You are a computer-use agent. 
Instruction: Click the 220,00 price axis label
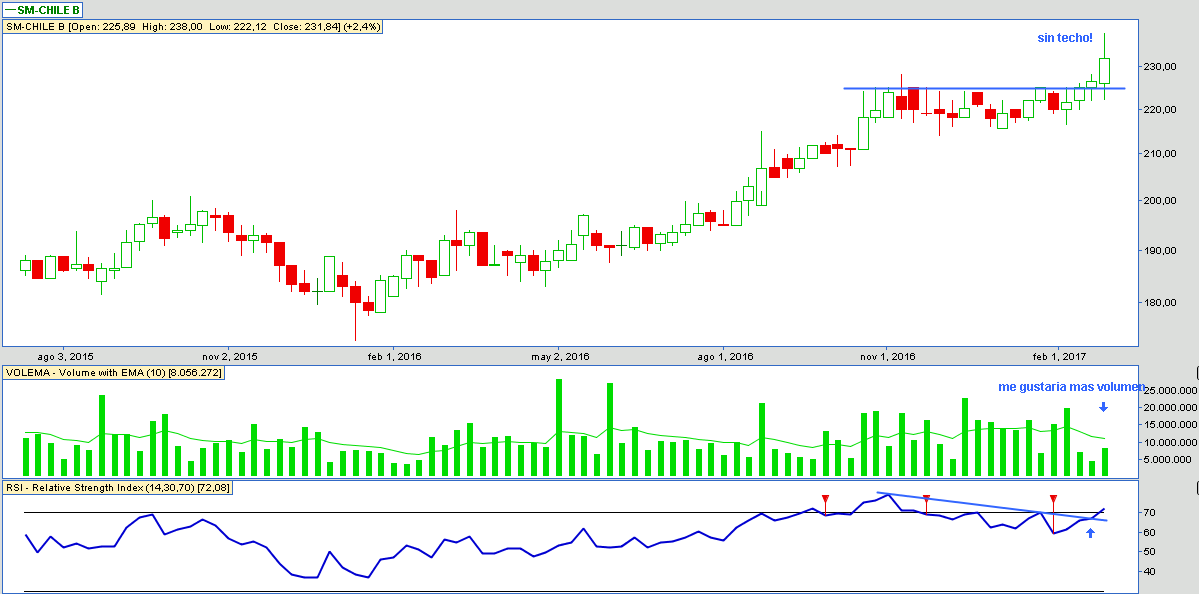[x=1161, y=110]
